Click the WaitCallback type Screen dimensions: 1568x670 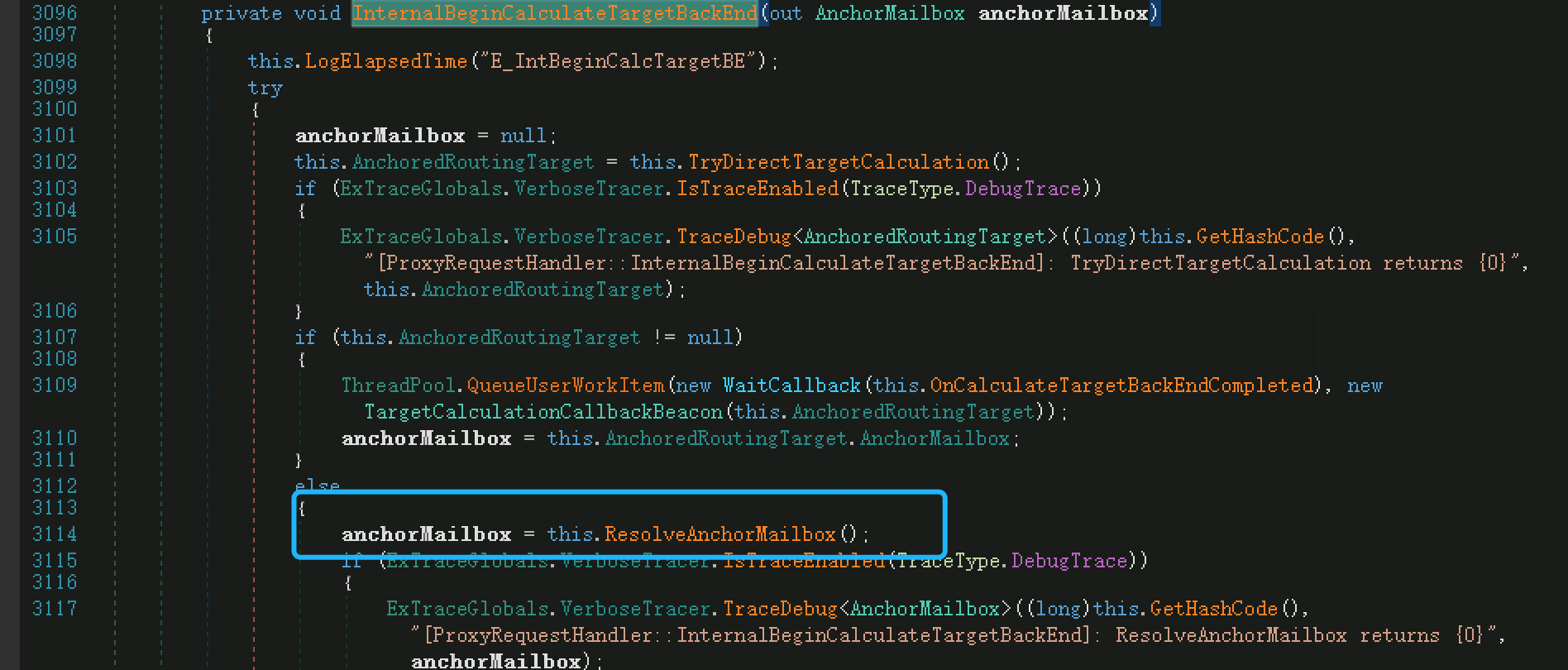[x=791, y=385]
